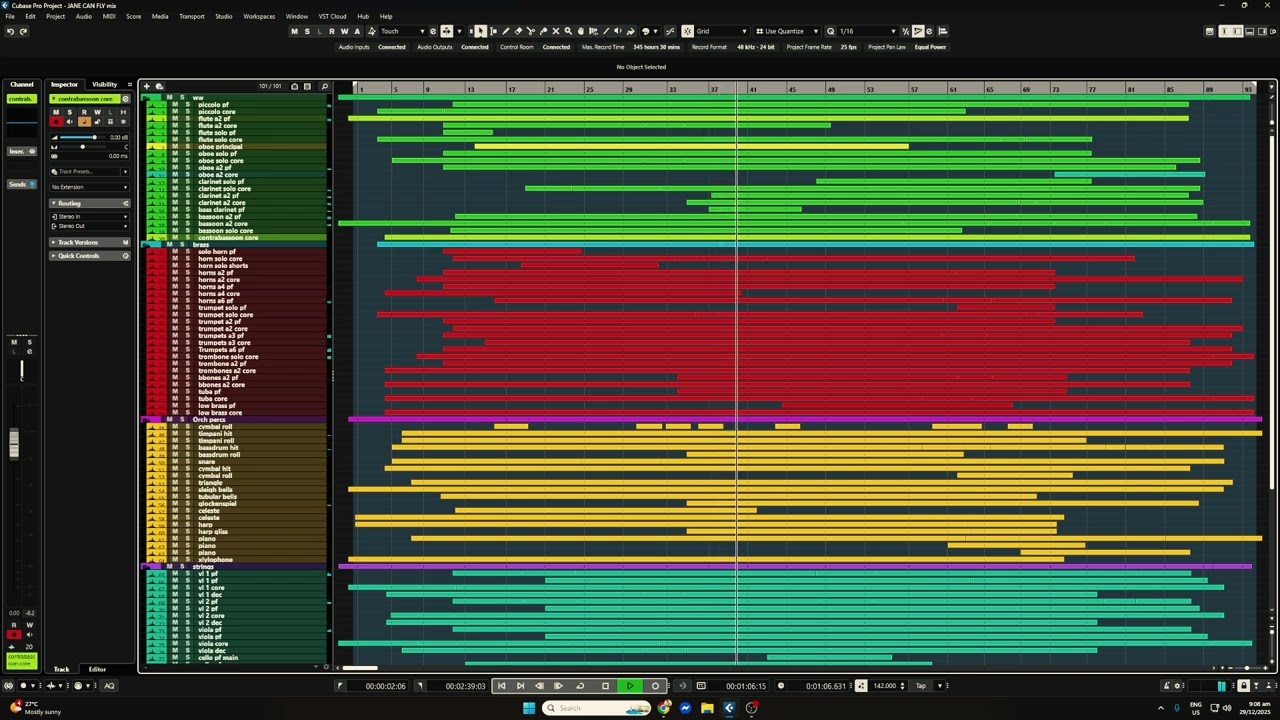Open the No Extension dropdown
The width and height of the screenshot is (1280, 720).
pos(90,187)
